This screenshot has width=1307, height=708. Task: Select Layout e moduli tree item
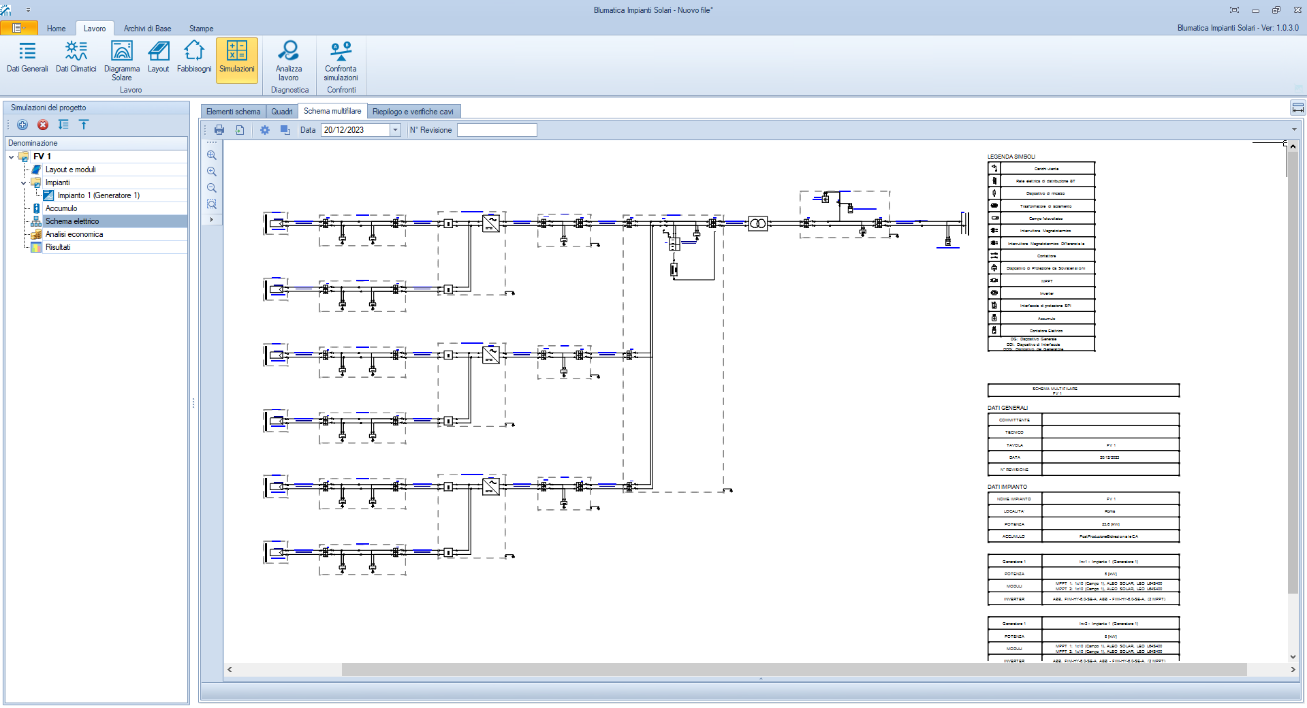pos(70,170)
